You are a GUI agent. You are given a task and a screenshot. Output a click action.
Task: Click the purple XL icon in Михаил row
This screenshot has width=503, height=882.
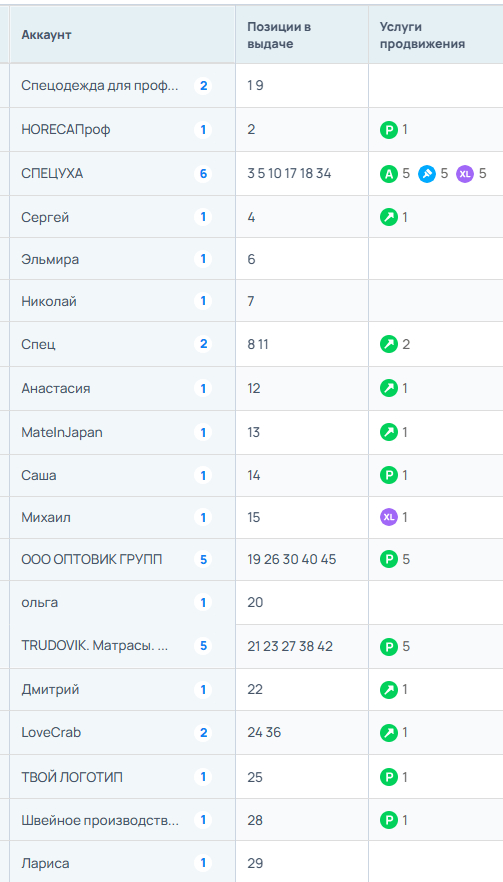(389, 518)
